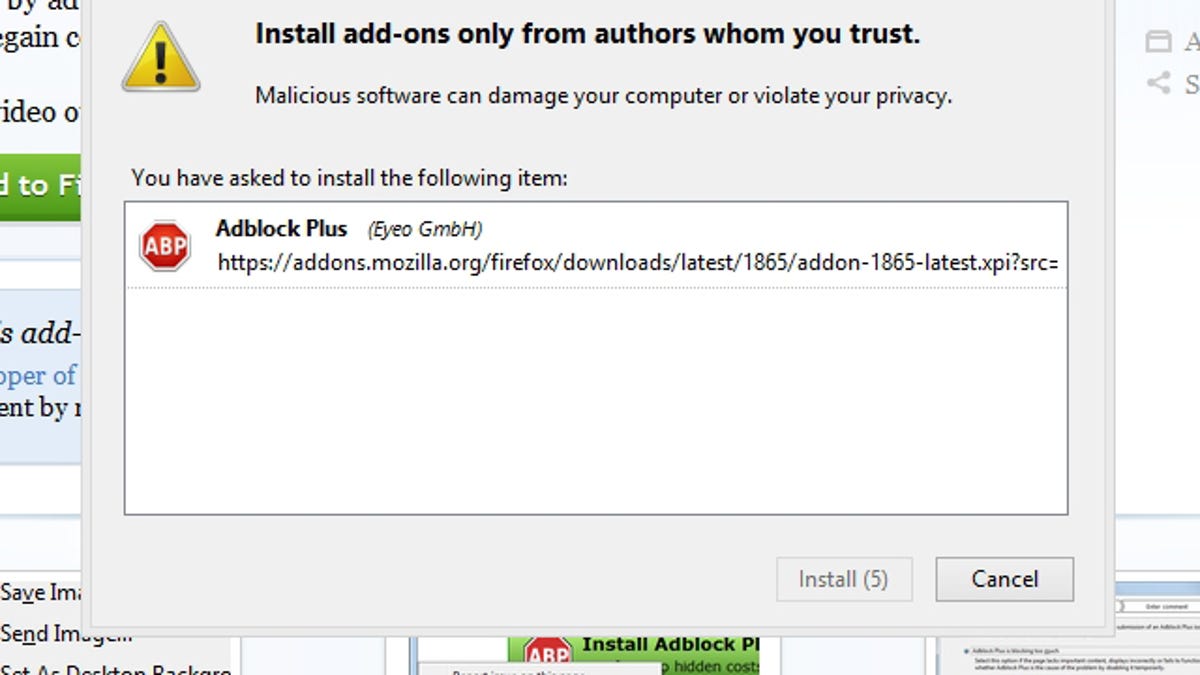Viewport: 1200px width, 675px height.
Task: Click the 'Install add-ons only from authors' heading
Action: pos(587,34)
